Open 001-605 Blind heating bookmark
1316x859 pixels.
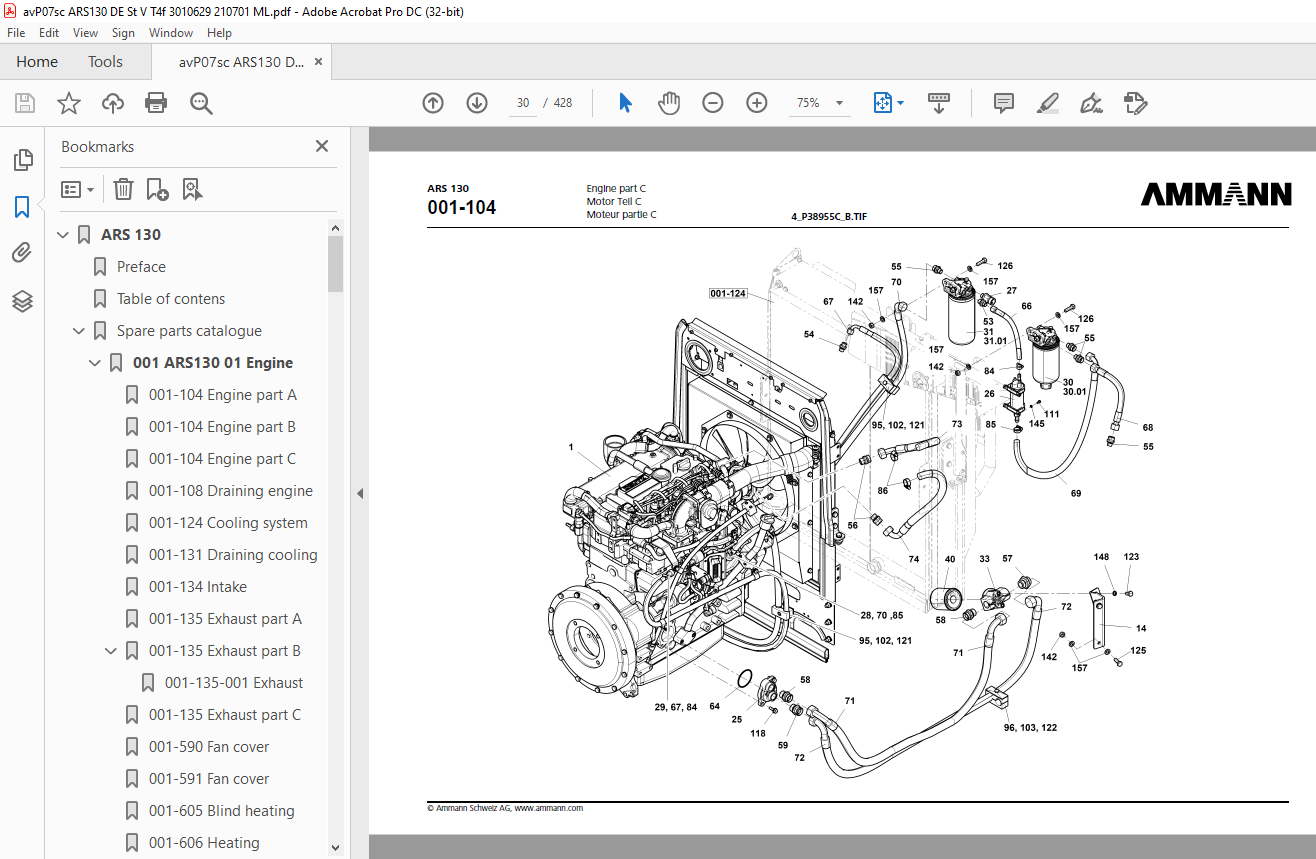[x=222, y=811]
